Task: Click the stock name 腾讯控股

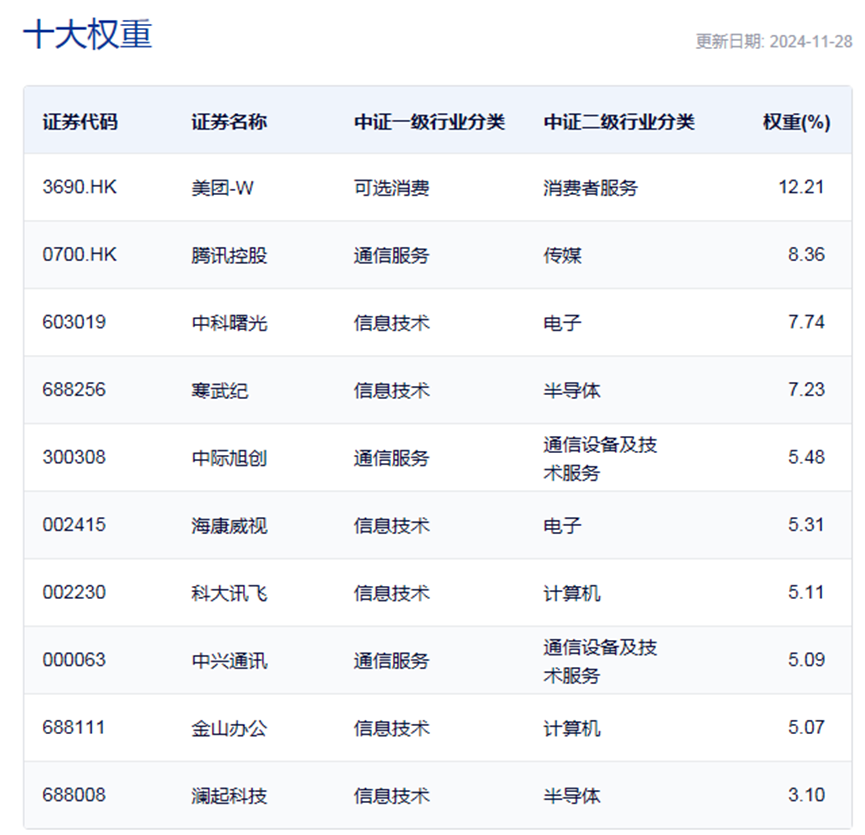Action: click(229, 255)
